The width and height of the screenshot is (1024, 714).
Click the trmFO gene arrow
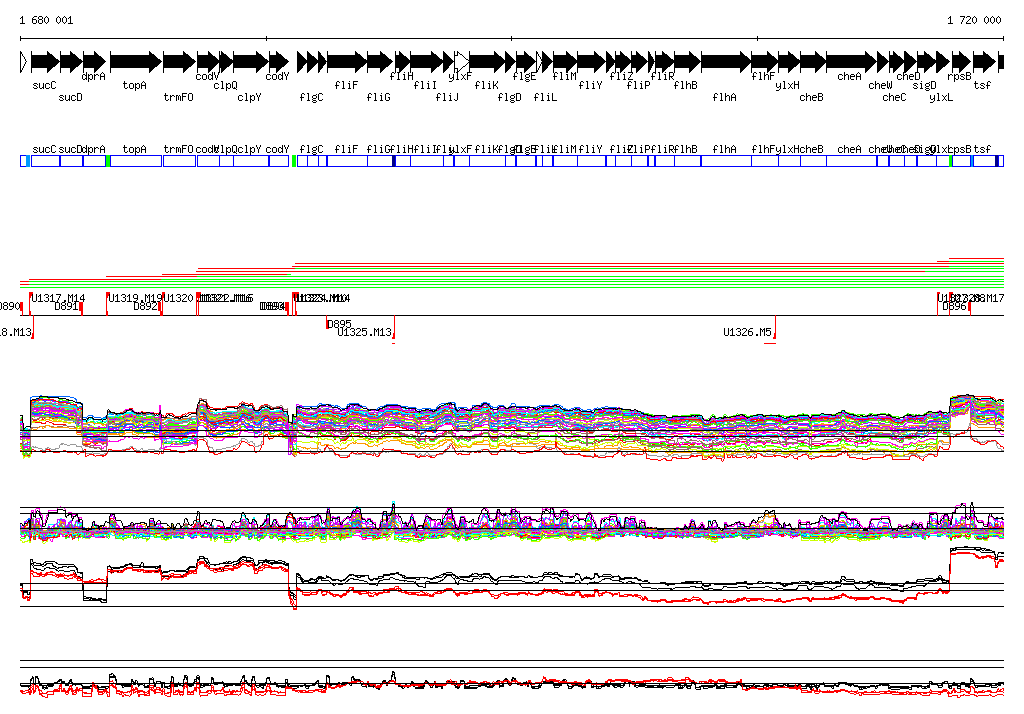179,62
